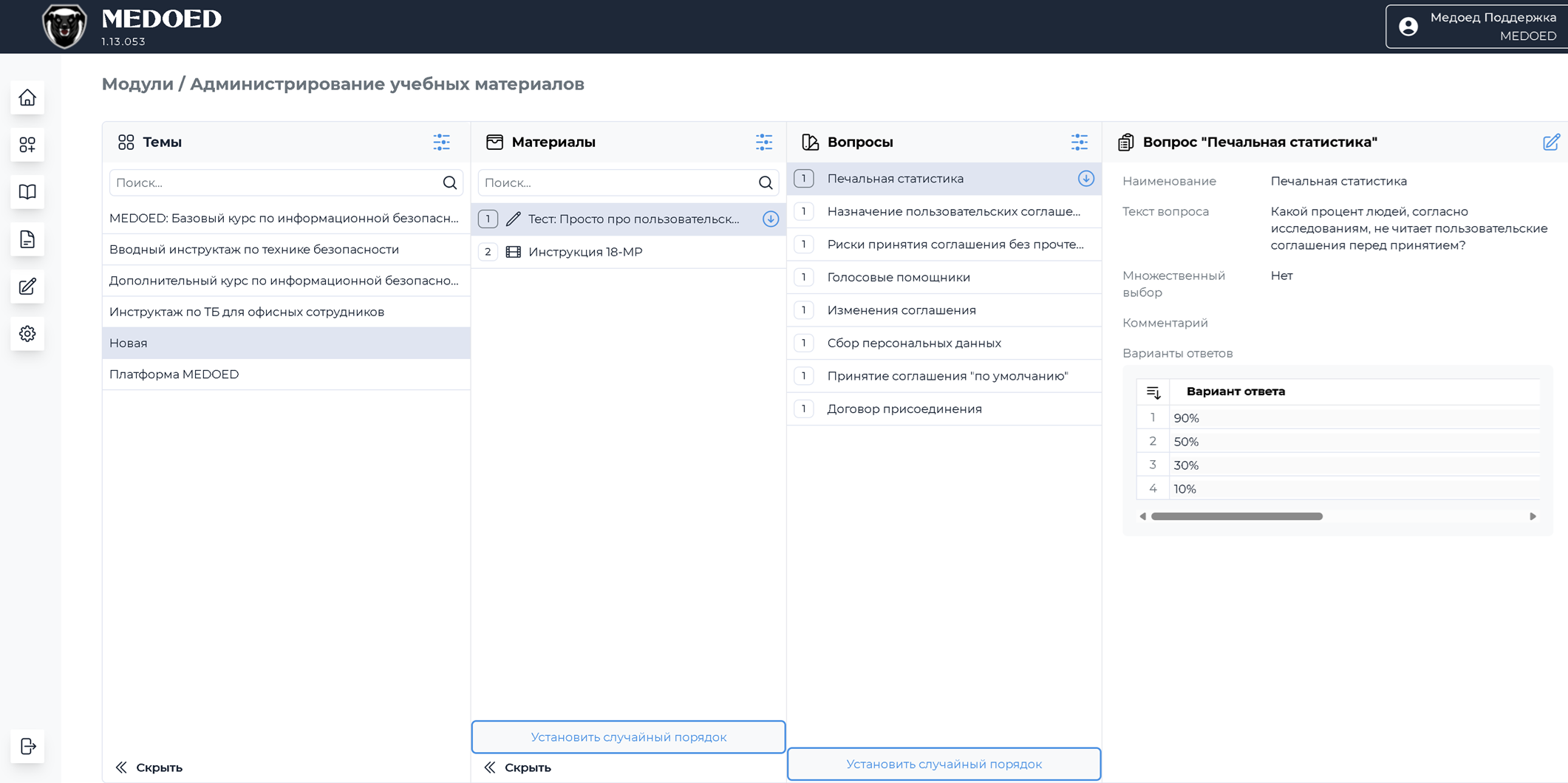Click the sort icon in answers table header
Image resolution: width=1568 pixels, height=783 pixels.
coord(1153,391)
